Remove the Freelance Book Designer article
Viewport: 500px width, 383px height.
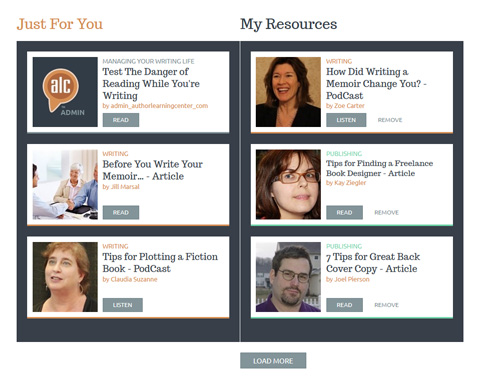point(386,212)
